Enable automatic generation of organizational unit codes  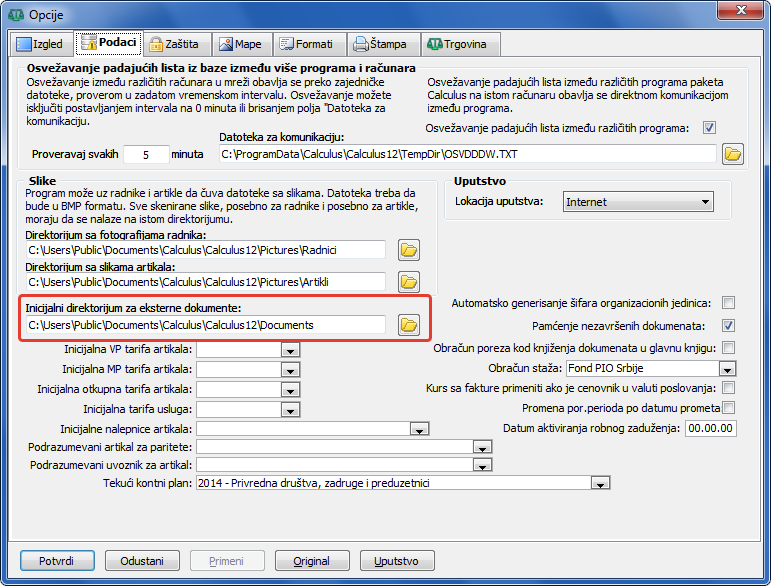click(x=729, y=303)
